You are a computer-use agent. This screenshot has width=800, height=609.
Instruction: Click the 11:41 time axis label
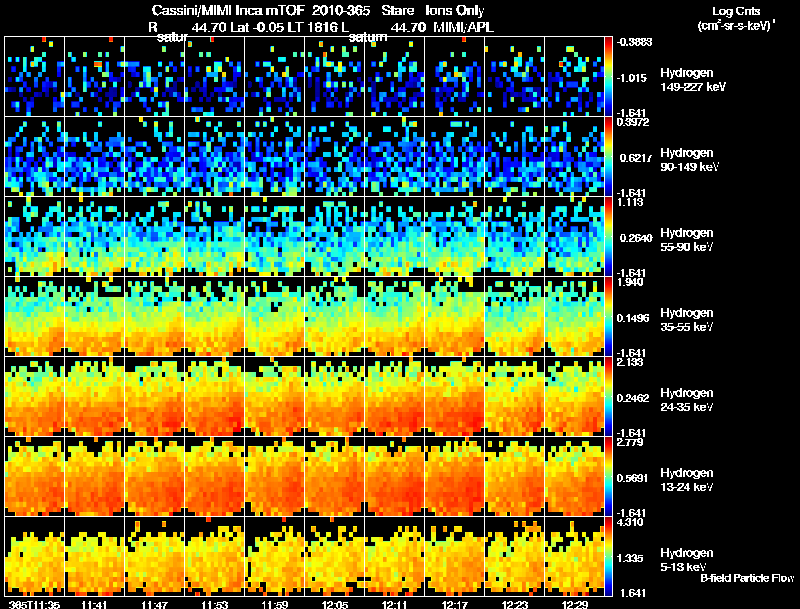(x=95, y=604)
